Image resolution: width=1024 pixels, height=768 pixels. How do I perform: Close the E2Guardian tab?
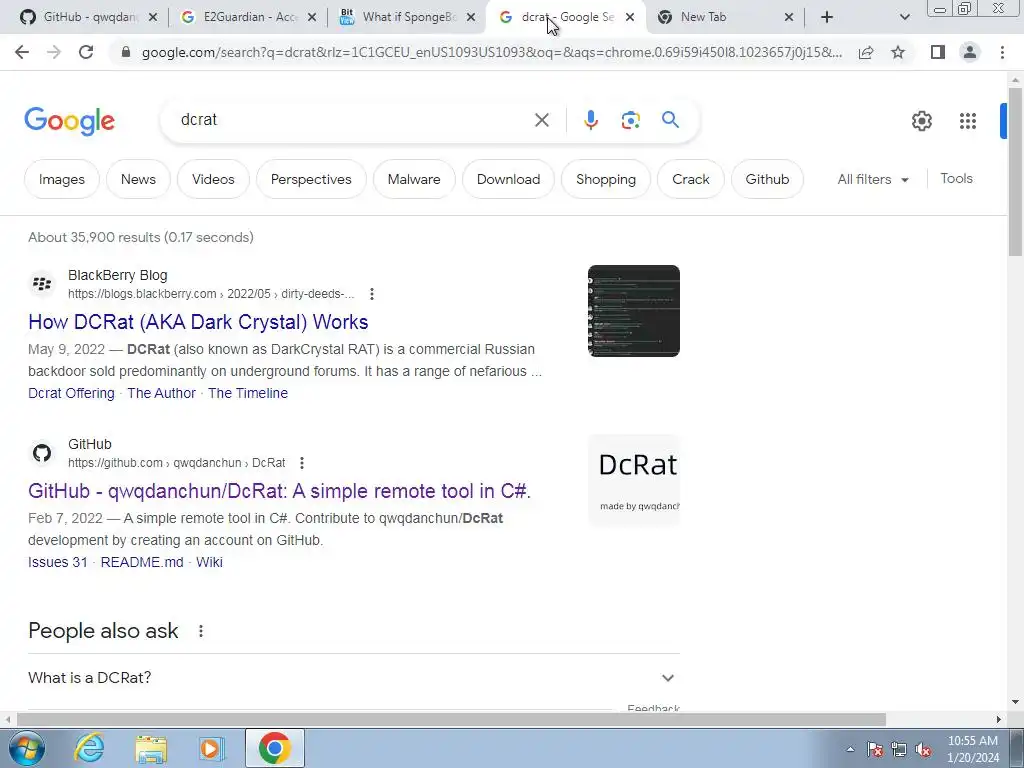pos(312,17)
